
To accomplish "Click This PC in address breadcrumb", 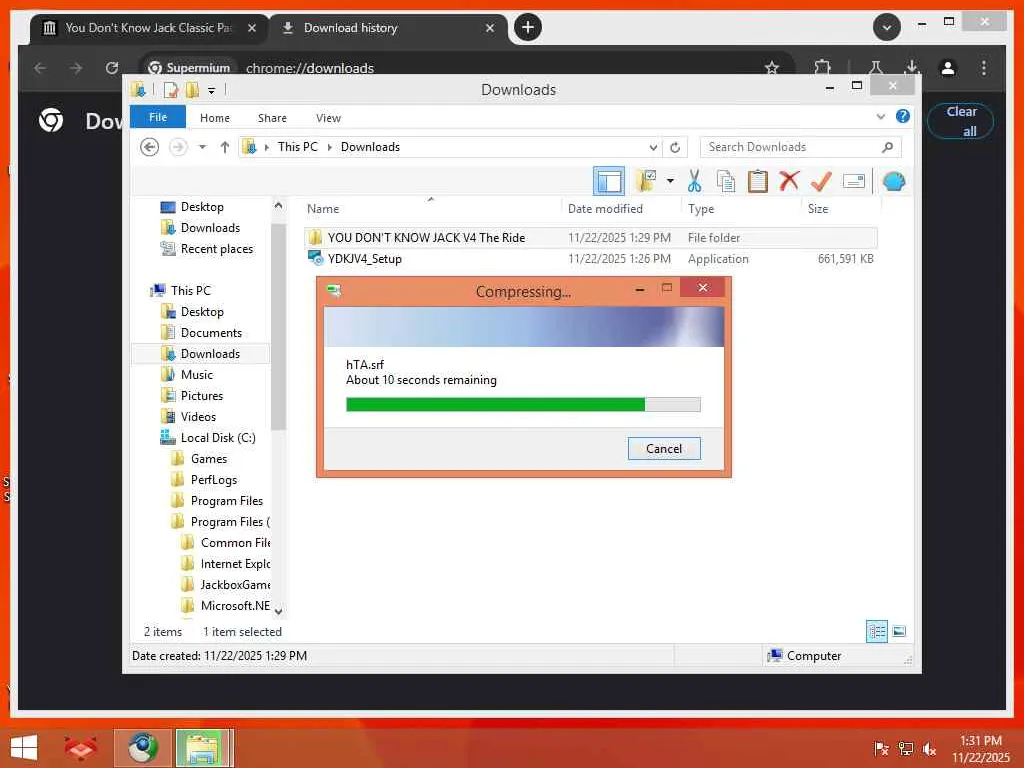I will (297, 147).
